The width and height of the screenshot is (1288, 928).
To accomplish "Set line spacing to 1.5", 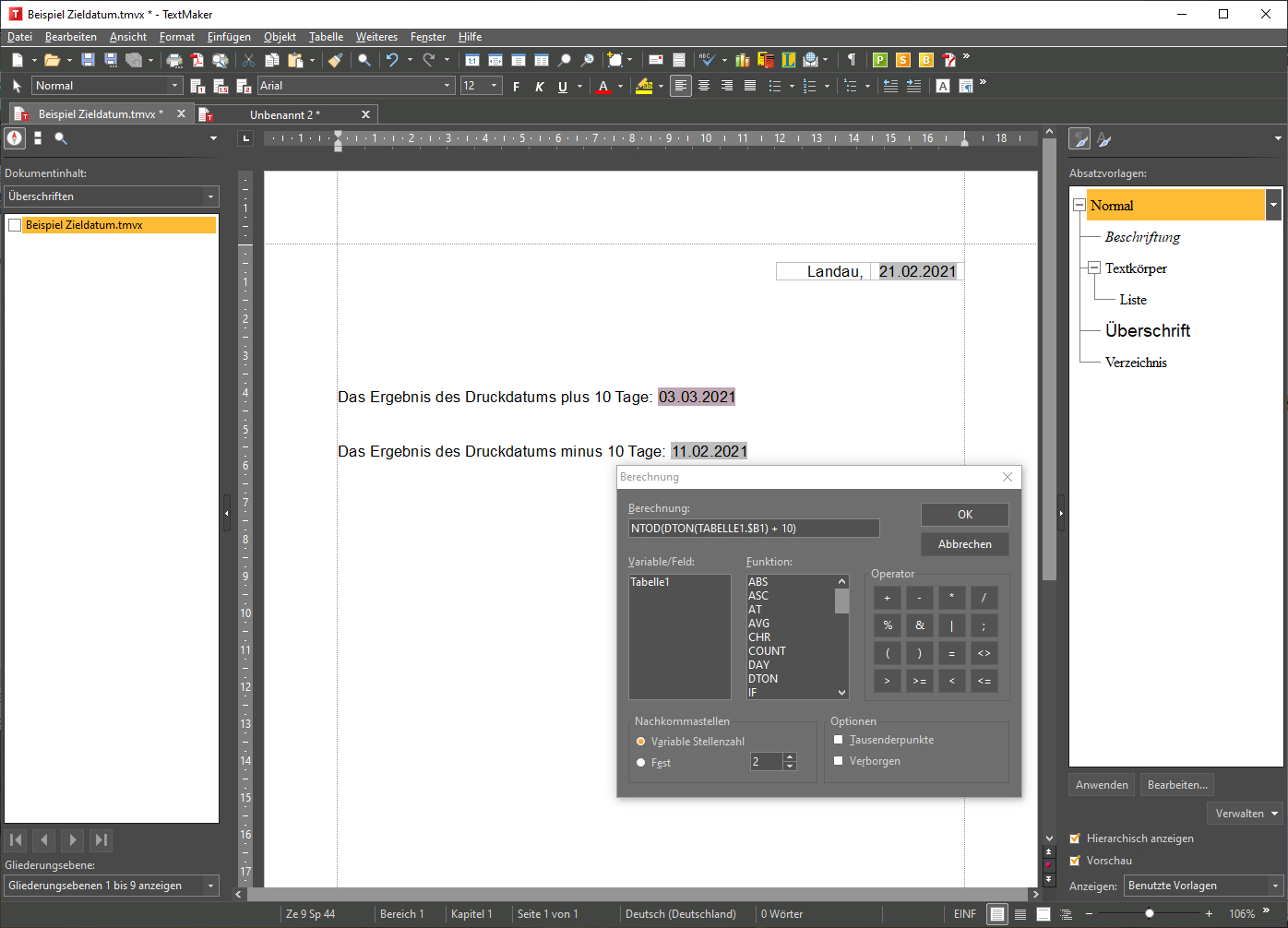I will [219, 86].
